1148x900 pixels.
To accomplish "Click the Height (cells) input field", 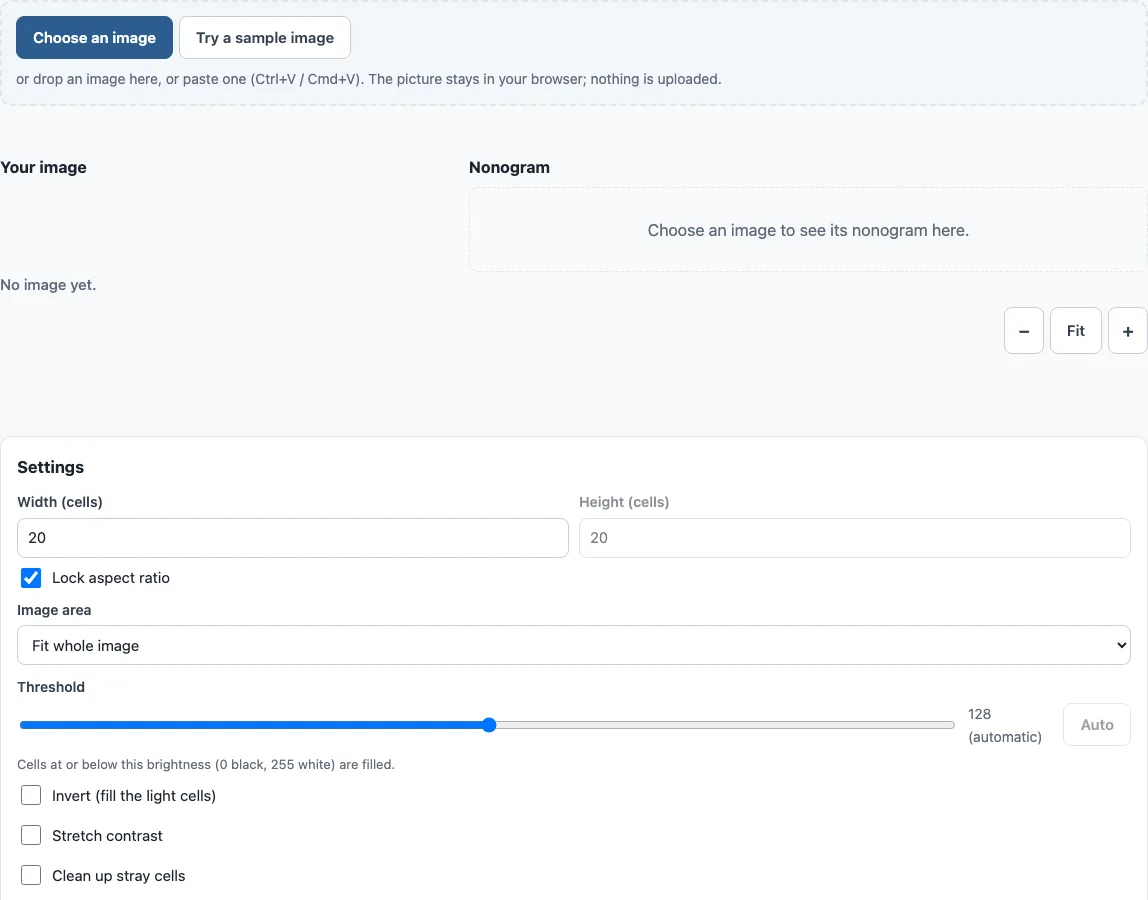I will pos(854,538).
